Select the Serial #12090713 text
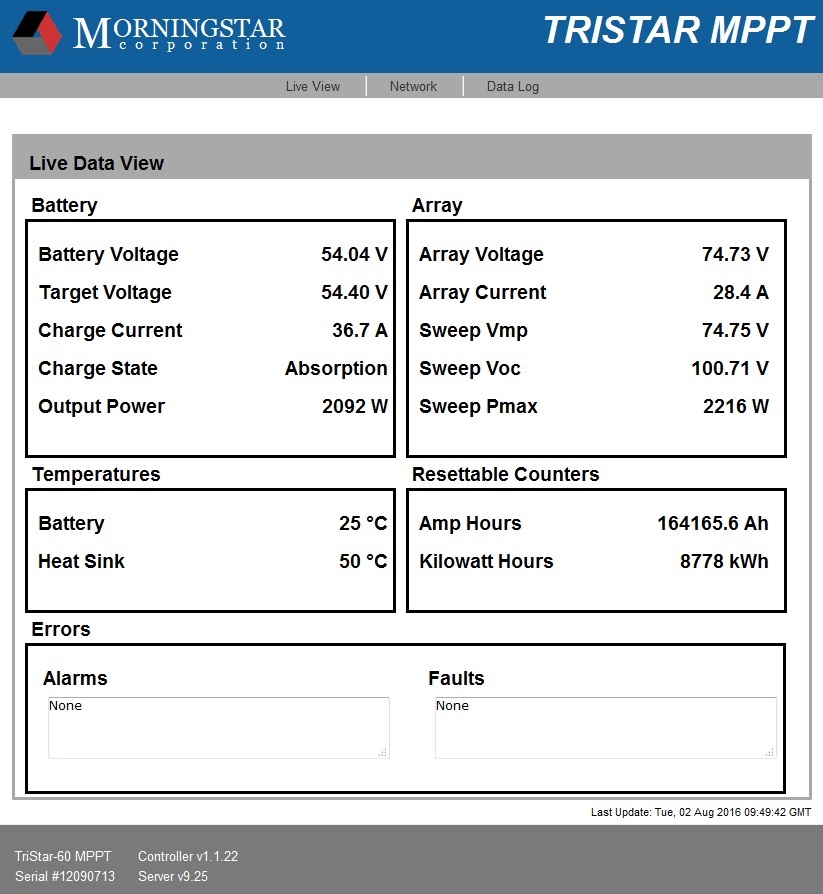Image resolution: width=823 pixels, height=894 pixels. pos(65,876)
